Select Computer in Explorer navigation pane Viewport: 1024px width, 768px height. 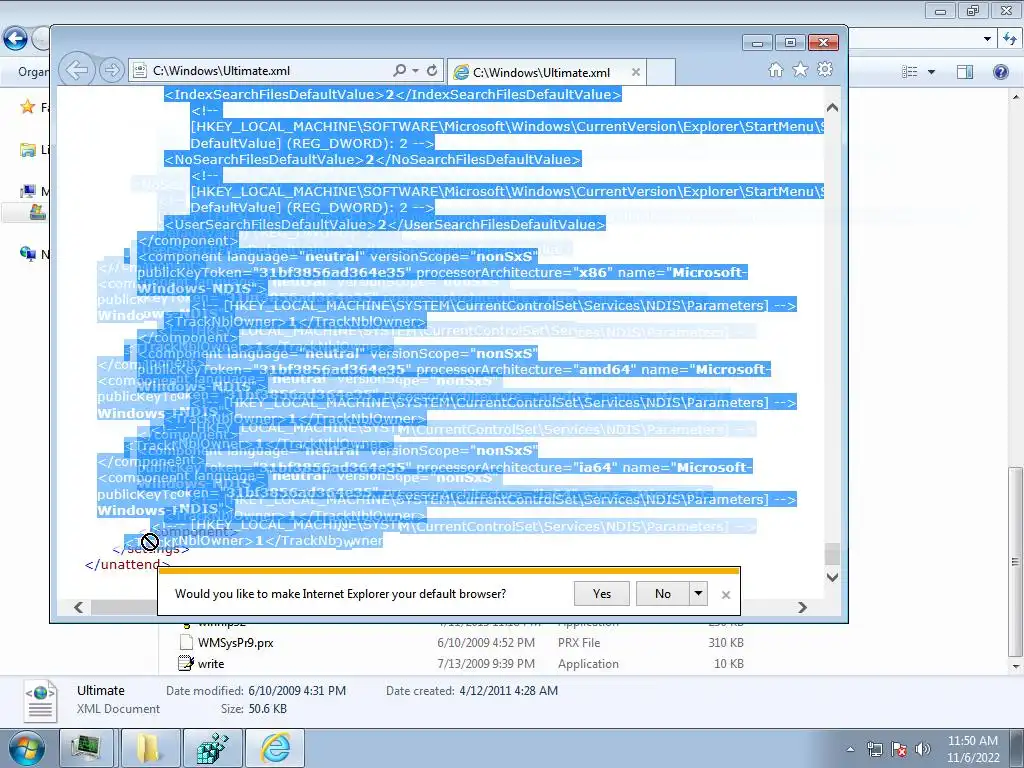(x=27, y=191)
